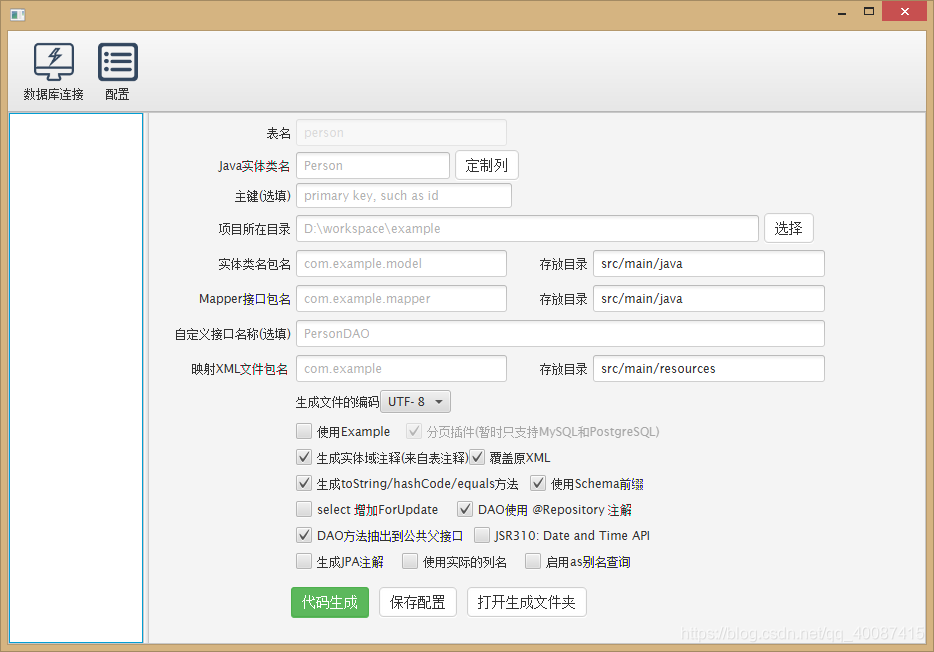Screen dimensions: 934x652
Task: Disable DAO方法抽出公共父接口
Action: tap(304, 535)
